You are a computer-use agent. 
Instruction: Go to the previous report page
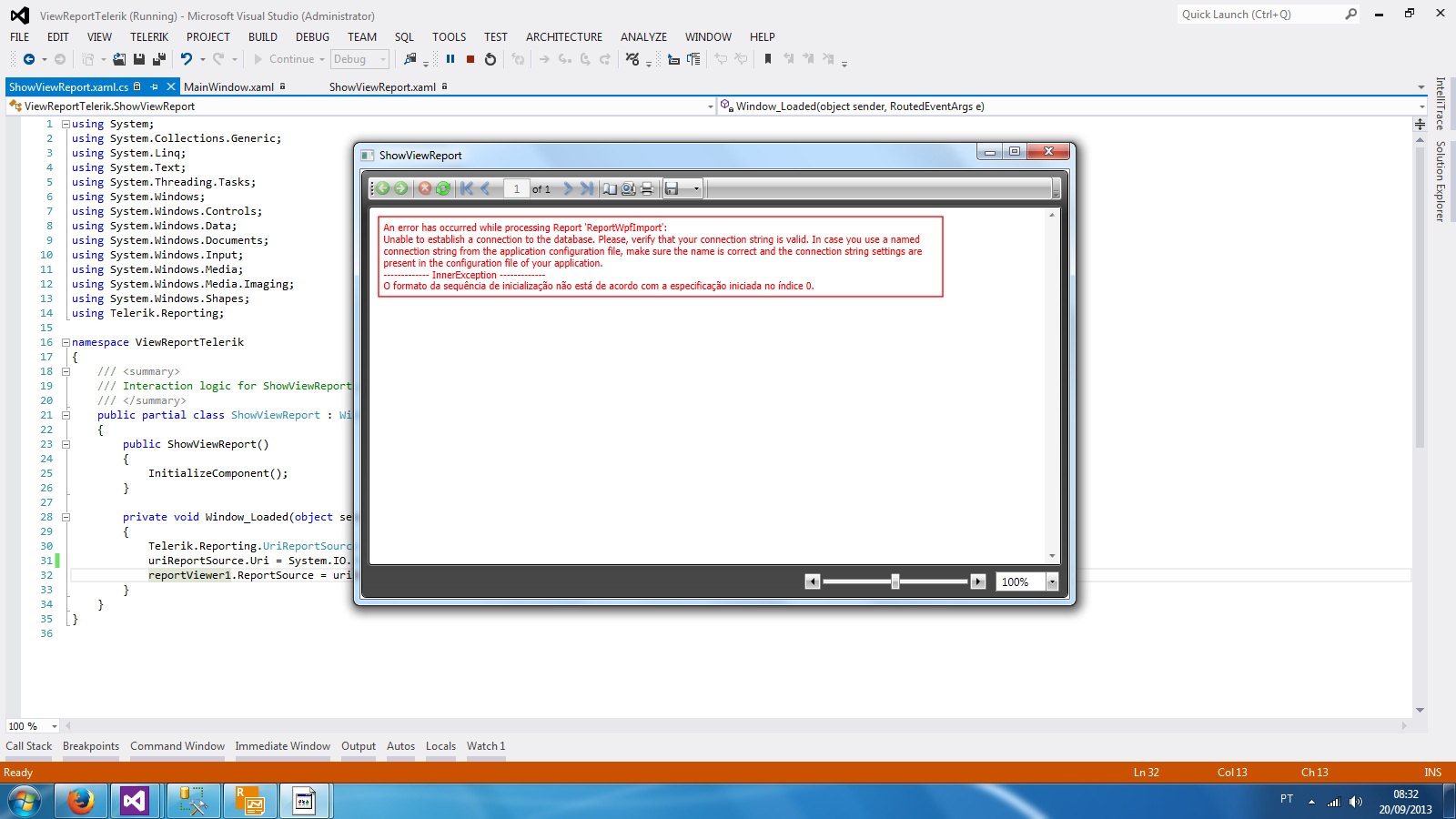[486, 188]
